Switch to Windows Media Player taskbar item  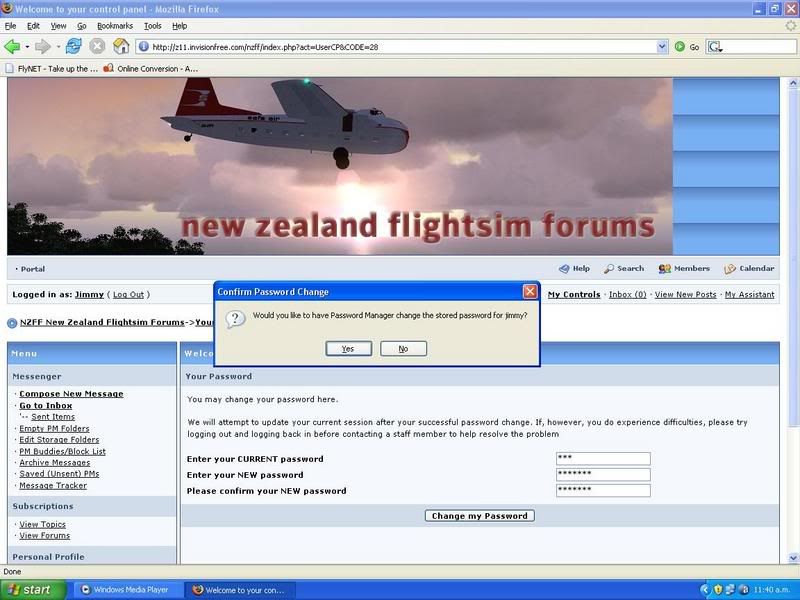pyautogui.click(x=125, y=590)
